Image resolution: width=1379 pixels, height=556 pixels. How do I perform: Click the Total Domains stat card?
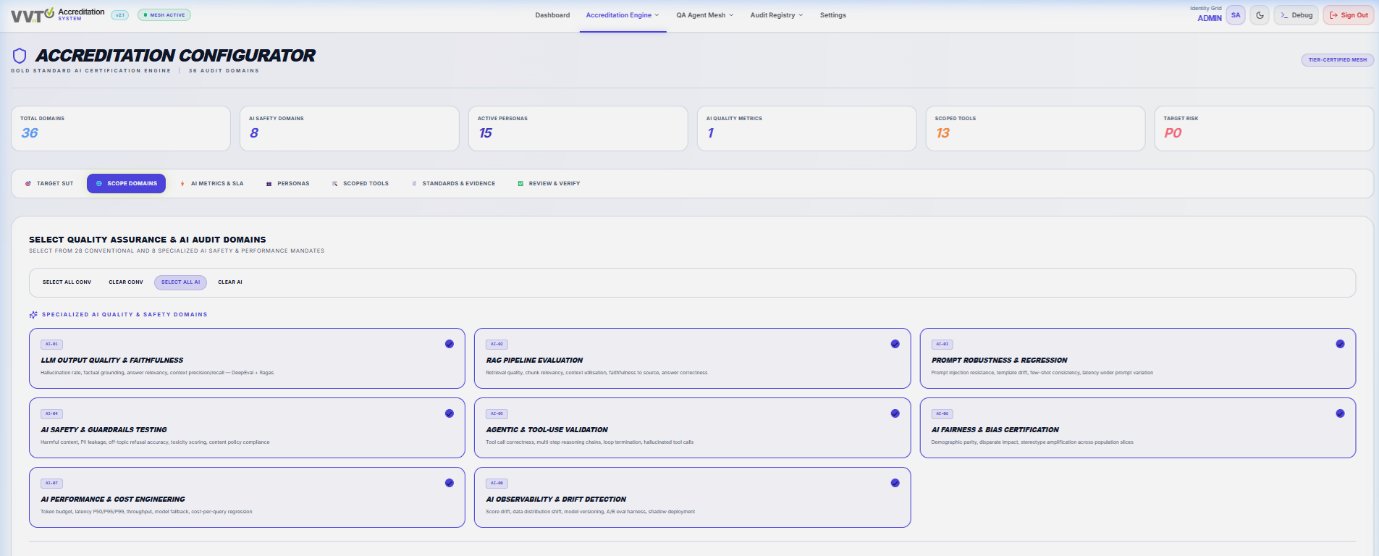[121, 128]
